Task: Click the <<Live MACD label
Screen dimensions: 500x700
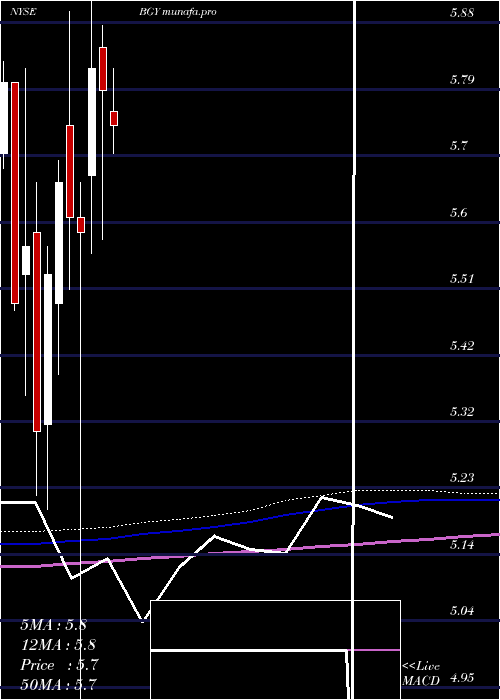Action: point(421,674)
